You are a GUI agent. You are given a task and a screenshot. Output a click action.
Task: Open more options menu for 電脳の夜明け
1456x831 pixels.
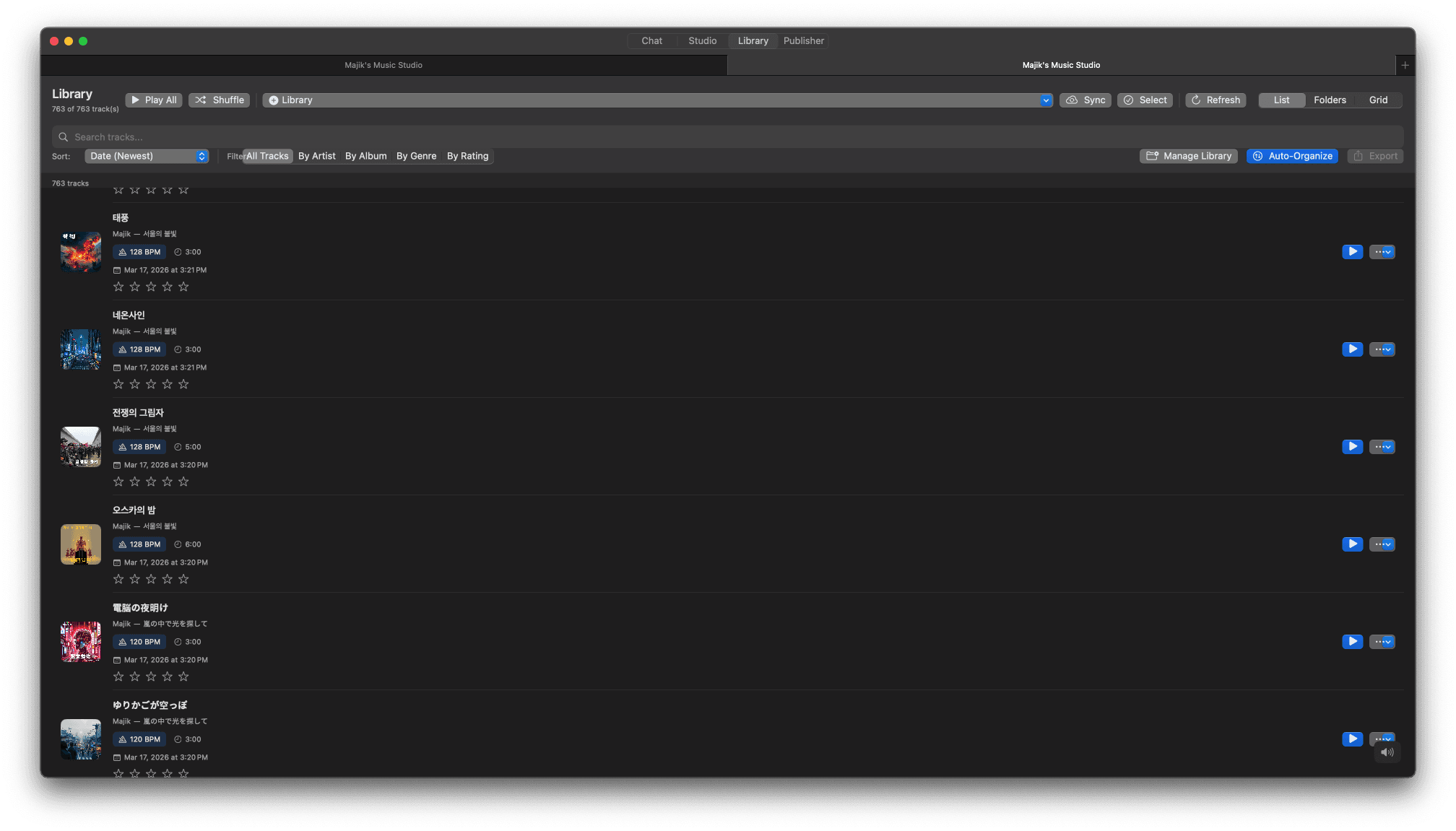(x=1382, y=642)
